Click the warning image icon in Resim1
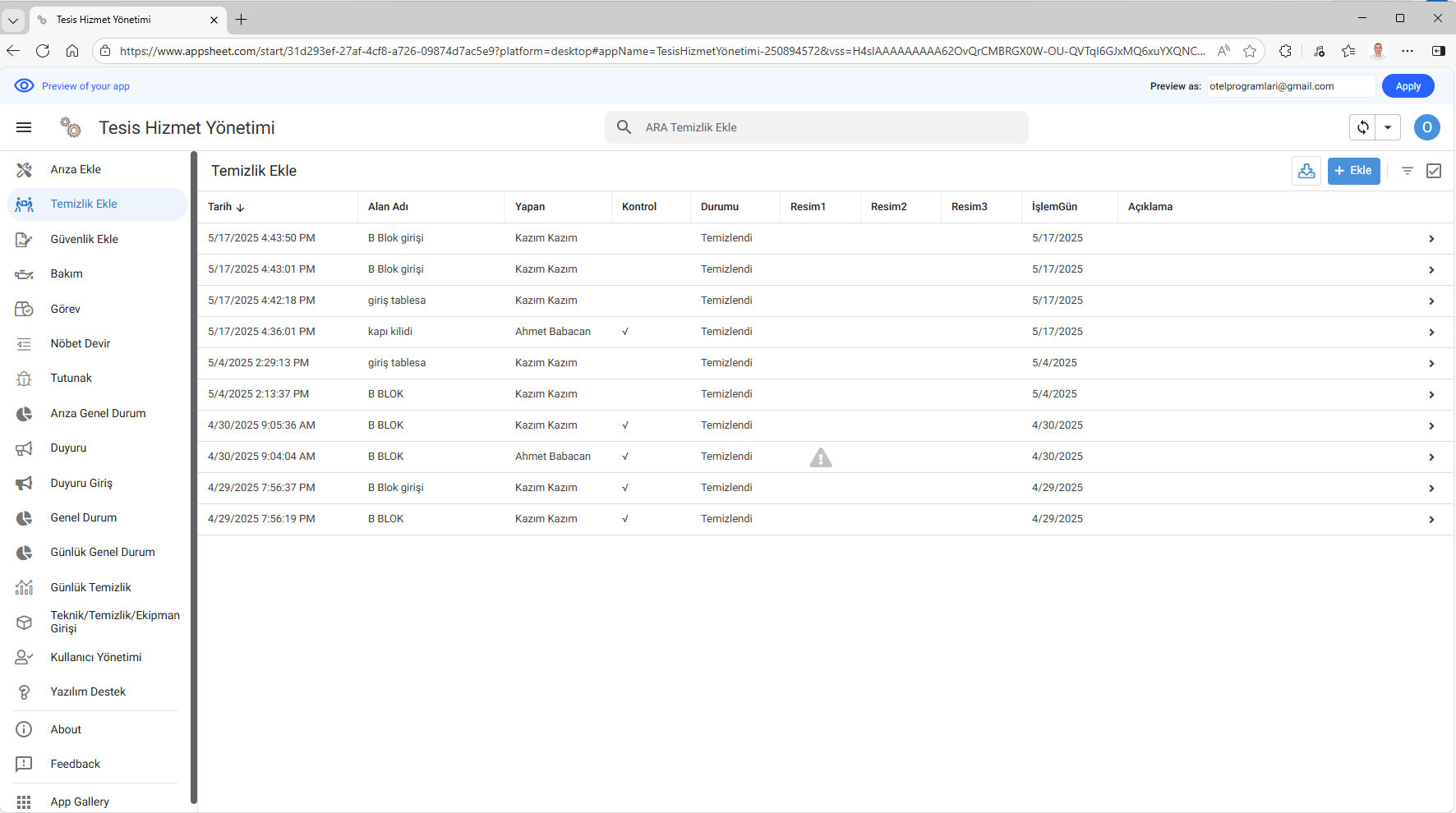Image resolution: width=1456 pixels, height=813 pixels. pyautogui.click(x=820, y=457)
